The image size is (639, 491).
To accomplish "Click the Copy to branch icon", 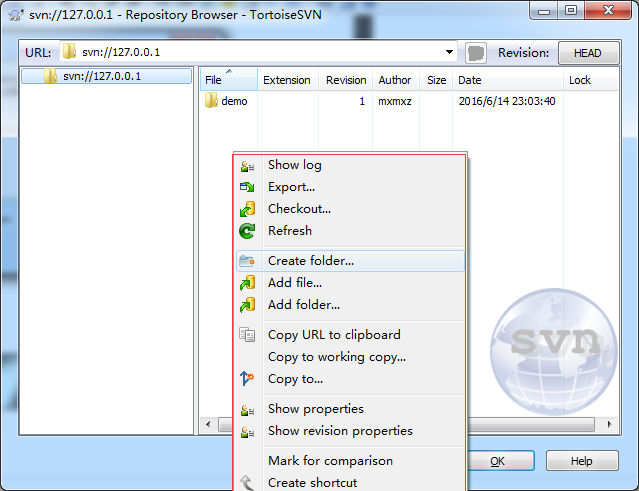I will pos(247,379).
